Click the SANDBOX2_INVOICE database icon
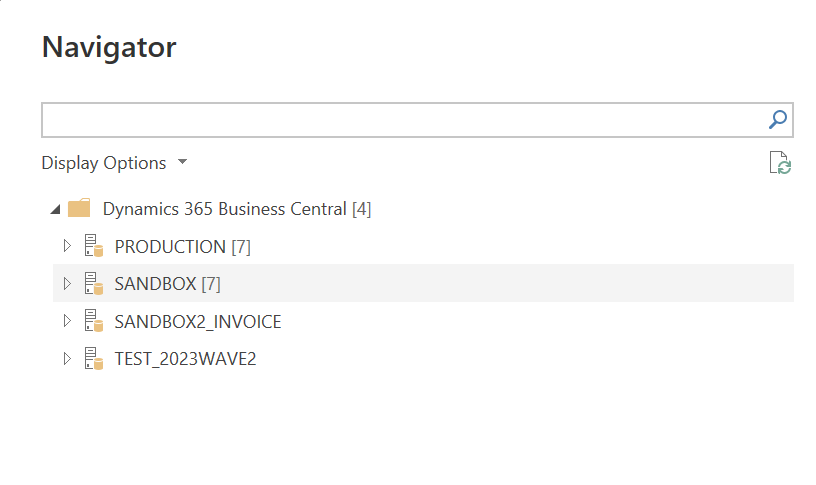Image resolution: width=816 pixels, height=485 pixels. (94, 322)
